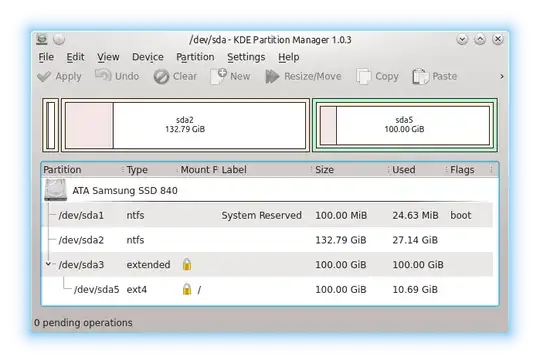Image resolution: width=540 pixels, height=364 pixels.
Task: Select the sda2 block in partition graph
Action: pos(185,125)
